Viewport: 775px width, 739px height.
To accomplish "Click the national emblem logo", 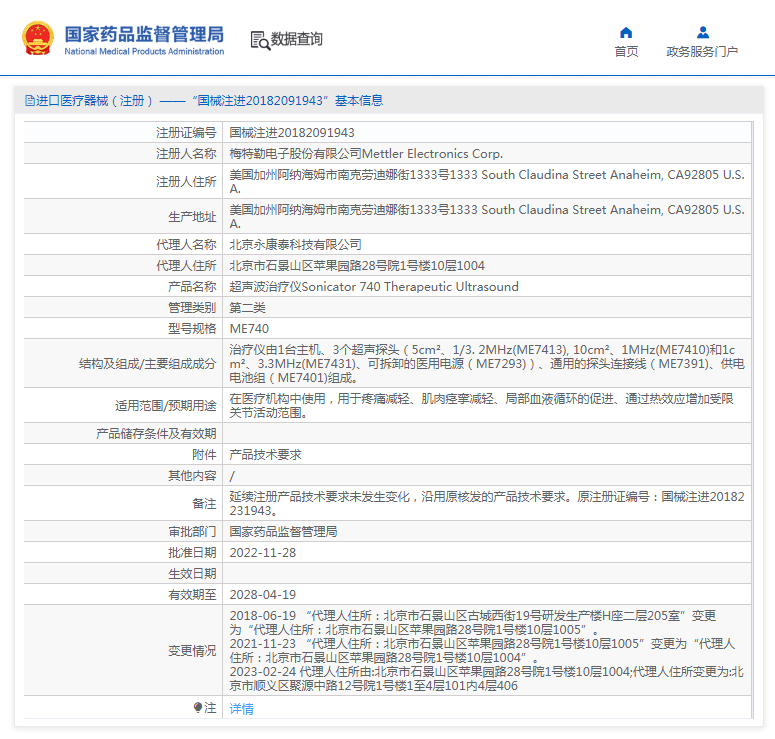I will pyautogui.click(x=38, y=38).
